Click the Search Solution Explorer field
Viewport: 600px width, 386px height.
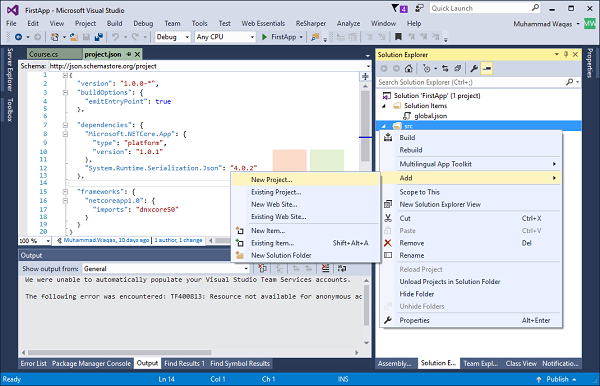[x=472, y=82]
